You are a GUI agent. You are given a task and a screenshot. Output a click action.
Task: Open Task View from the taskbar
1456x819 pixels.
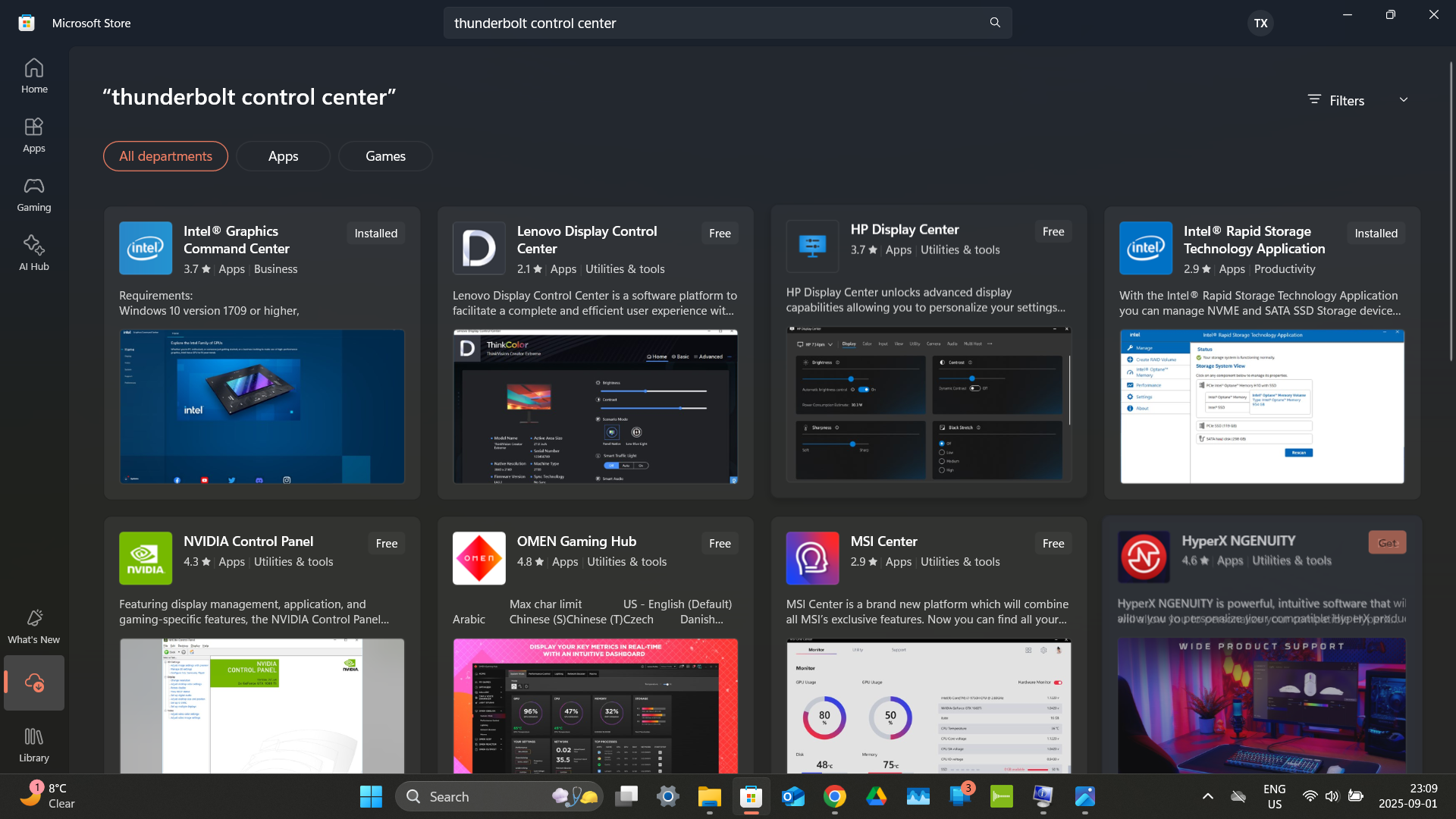[x=626, y=796]
